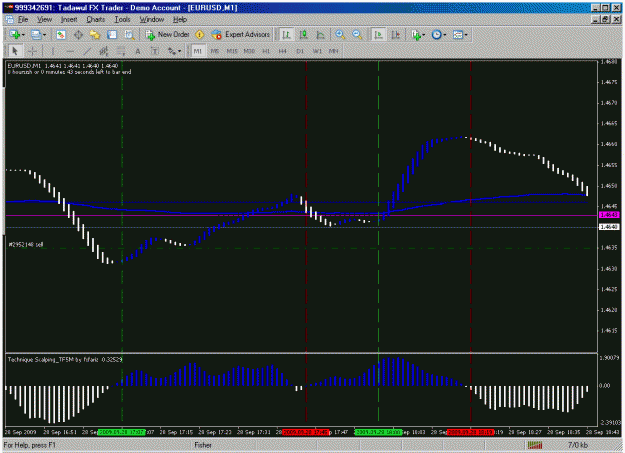
Task: Activate the M5 timeframe
Action: pos(215,51)
